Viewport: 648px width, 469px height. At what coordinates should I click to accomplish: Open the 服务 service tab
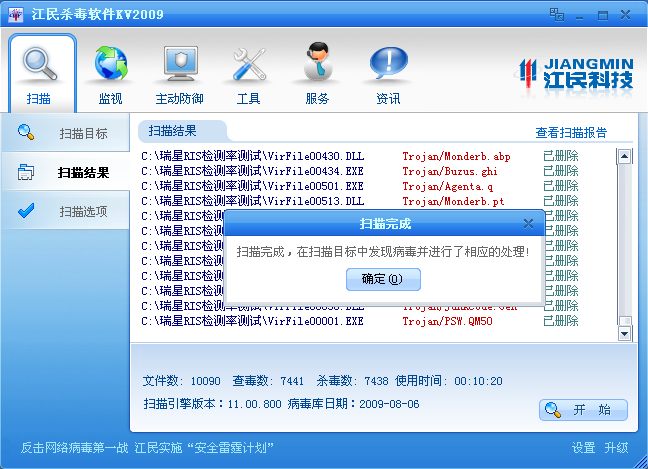[x=317, y=74]
